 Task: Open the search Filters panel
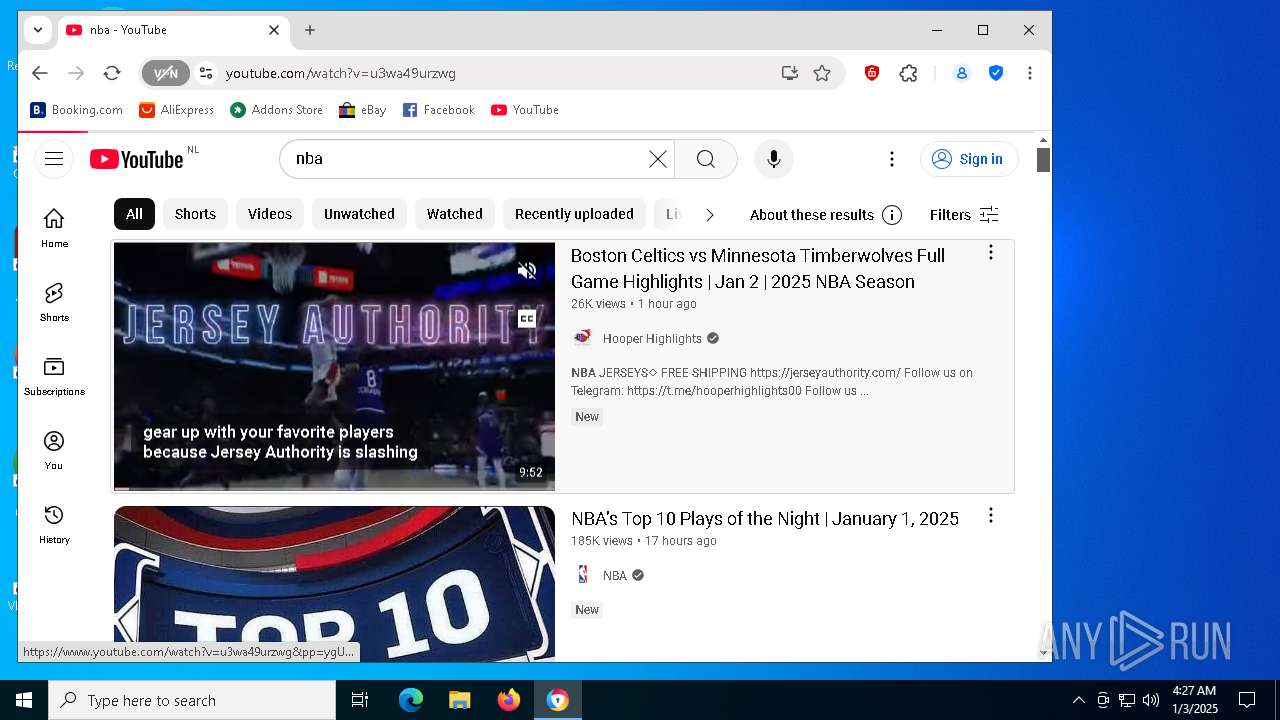[x=964, y=215]
